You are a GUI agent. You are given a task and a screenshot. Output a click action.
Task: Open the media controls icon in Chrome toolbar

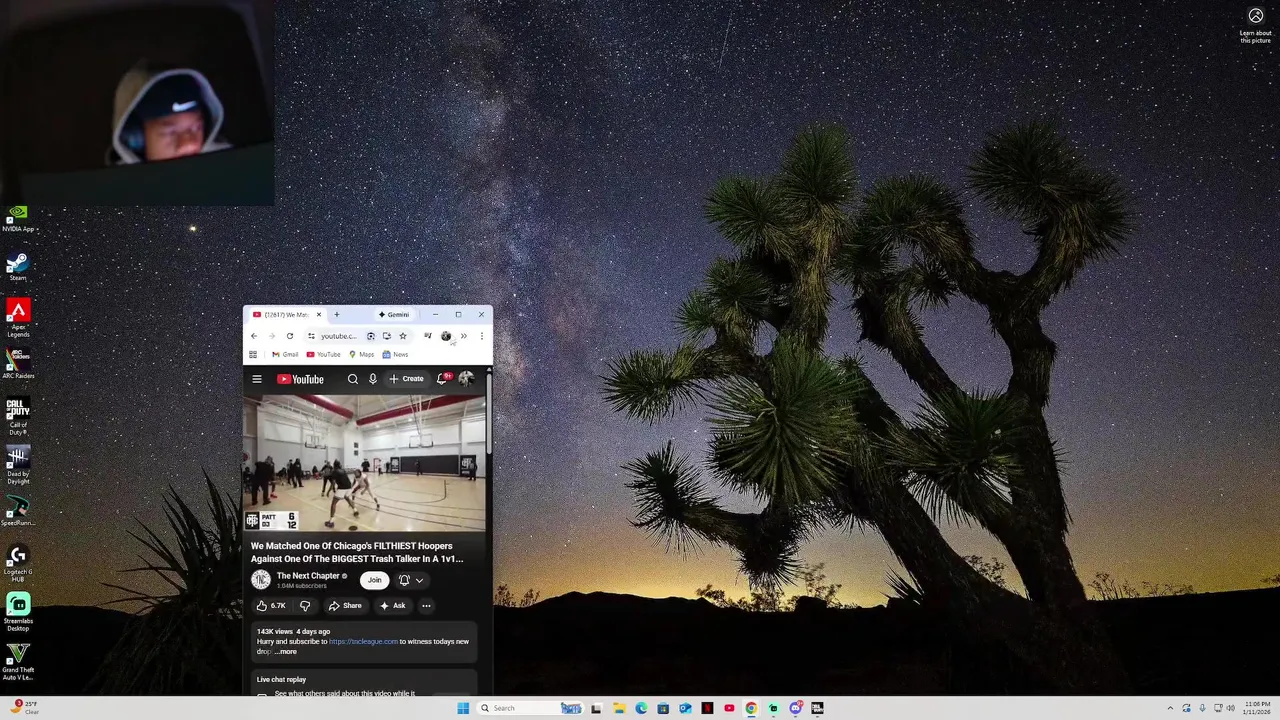tap(428, 336)
